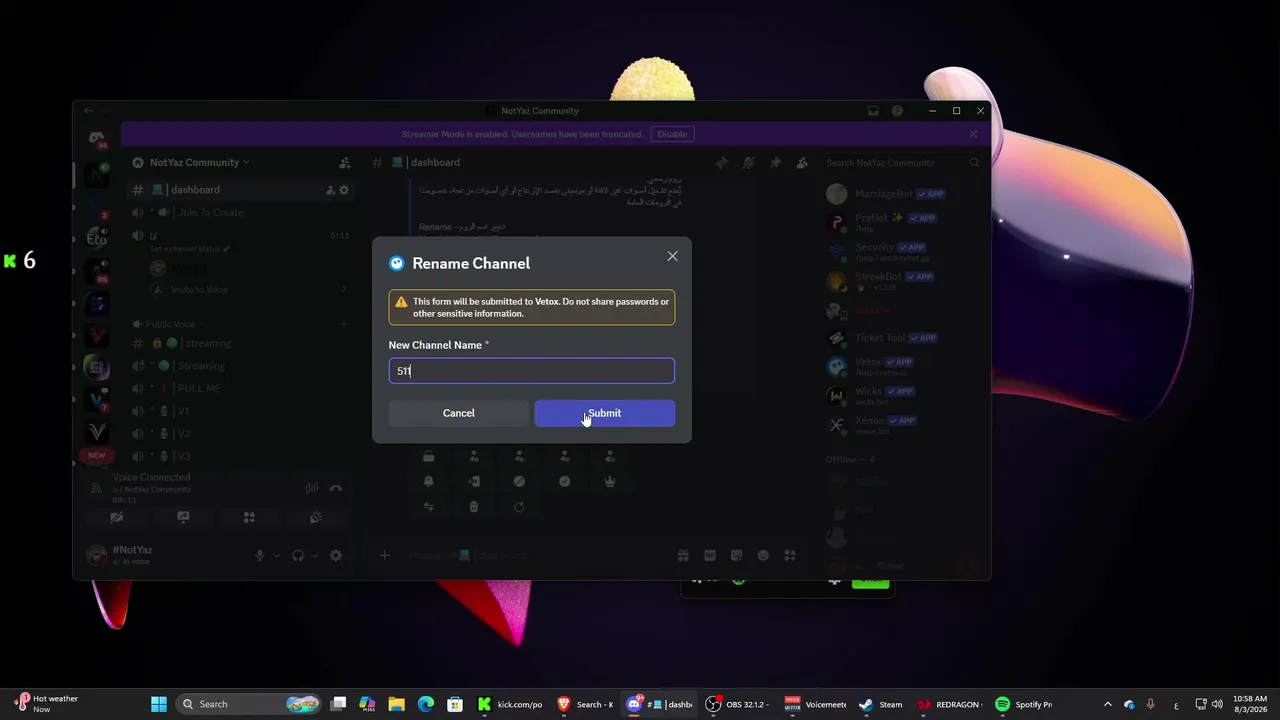Open the taskbar clock and date
1280x720 pixels.
click(1250, 704)
